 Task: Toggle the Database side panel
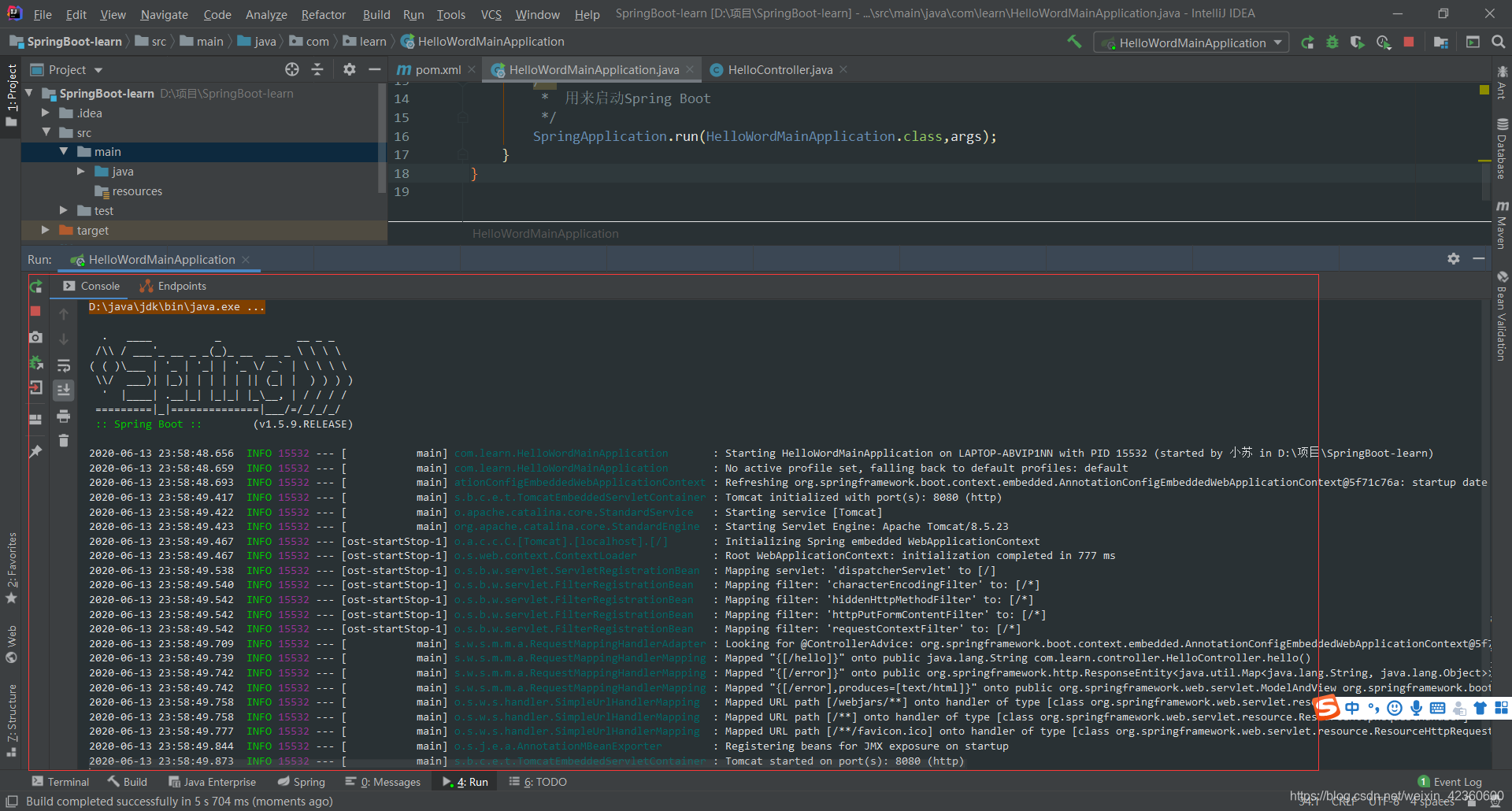pos(1502,148)
